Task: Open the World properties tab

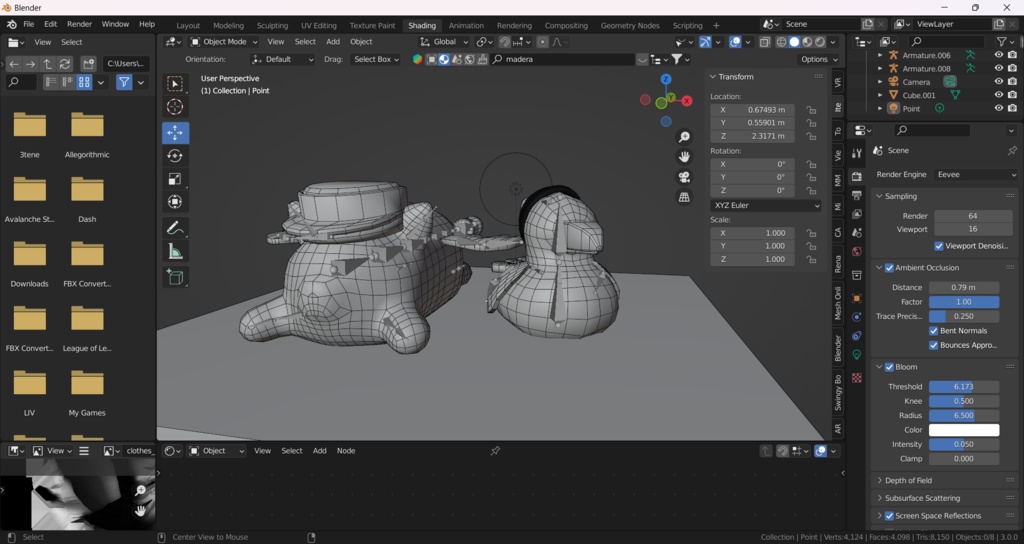Action: (x=857, y=252)
